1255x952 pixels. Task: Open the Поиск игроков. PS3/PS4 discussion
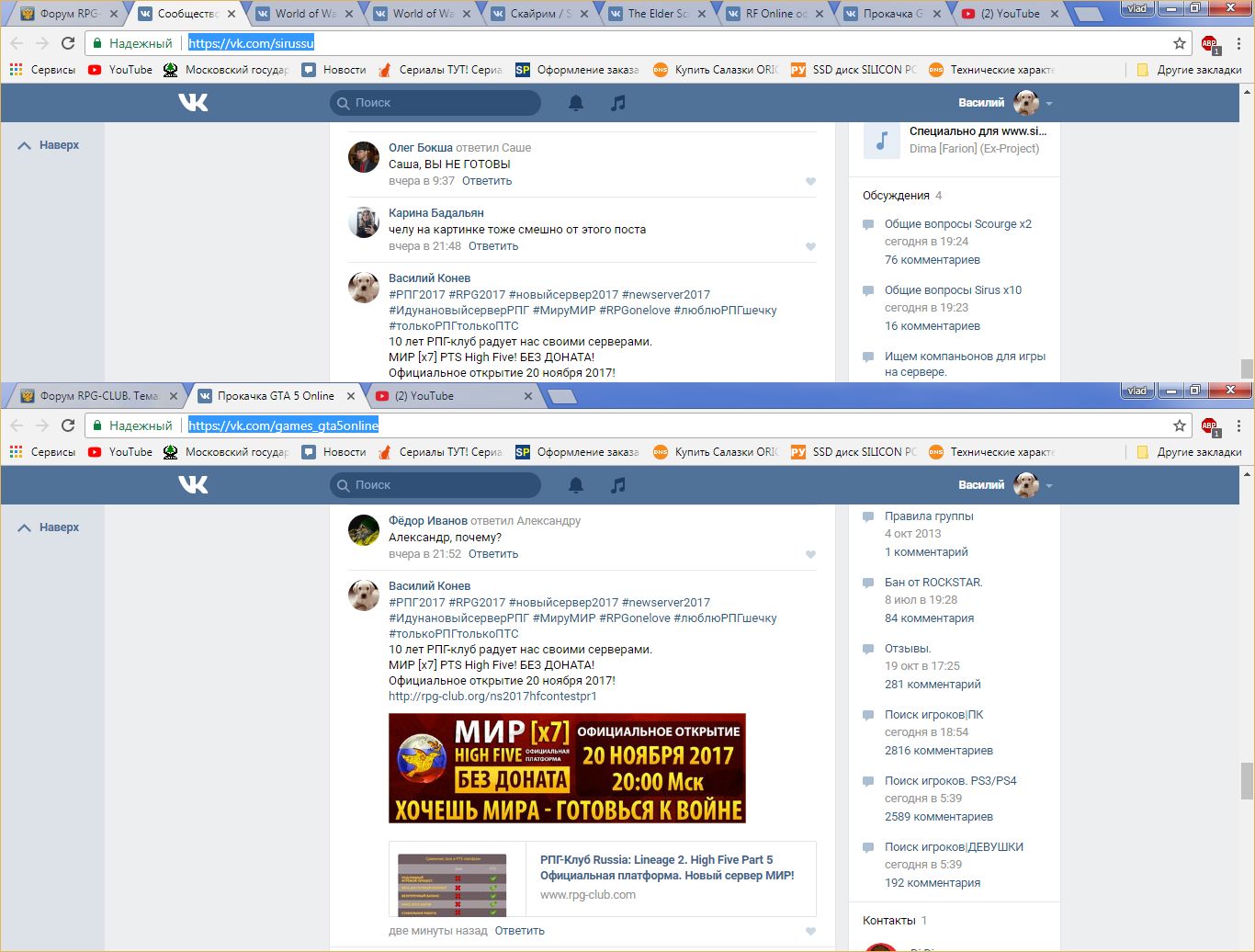click(x=951, y=781)
